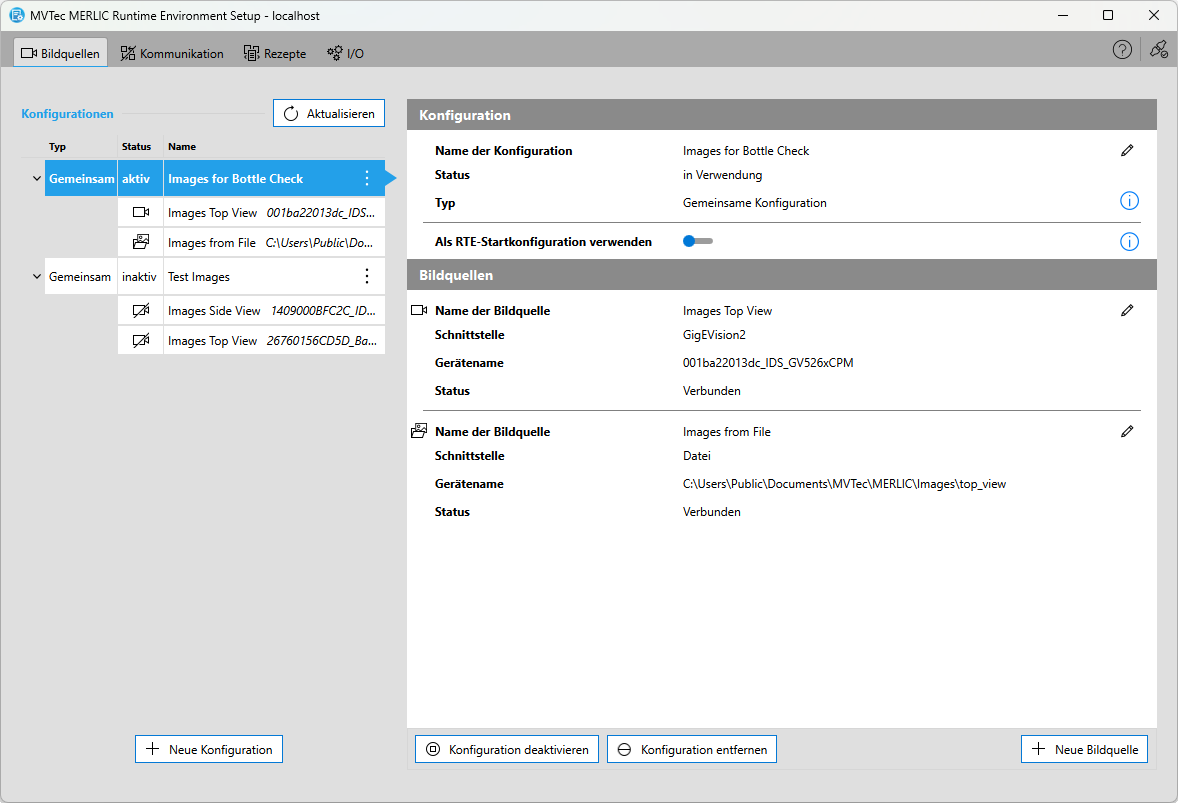Edit the Images from File image source
1178x803 pixels.
tap(1127, 432)
